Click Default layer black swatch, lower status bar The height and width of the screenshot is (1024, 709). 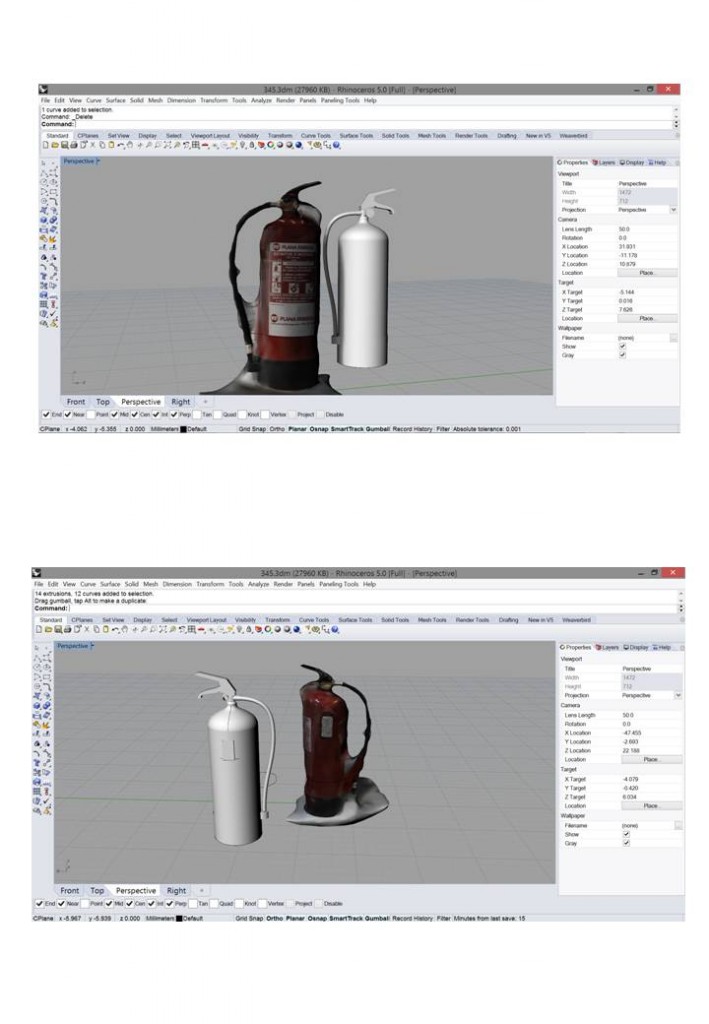tap(179, 918)
